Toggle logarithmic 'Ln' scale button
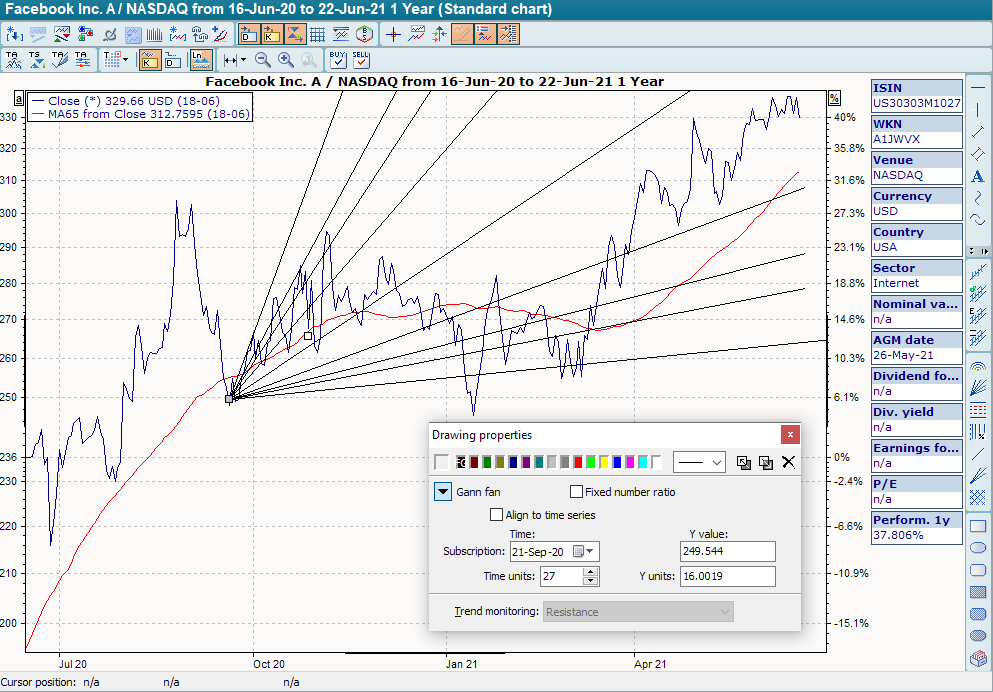The width and height of the screenshot is (993, 692). point(200,60)
